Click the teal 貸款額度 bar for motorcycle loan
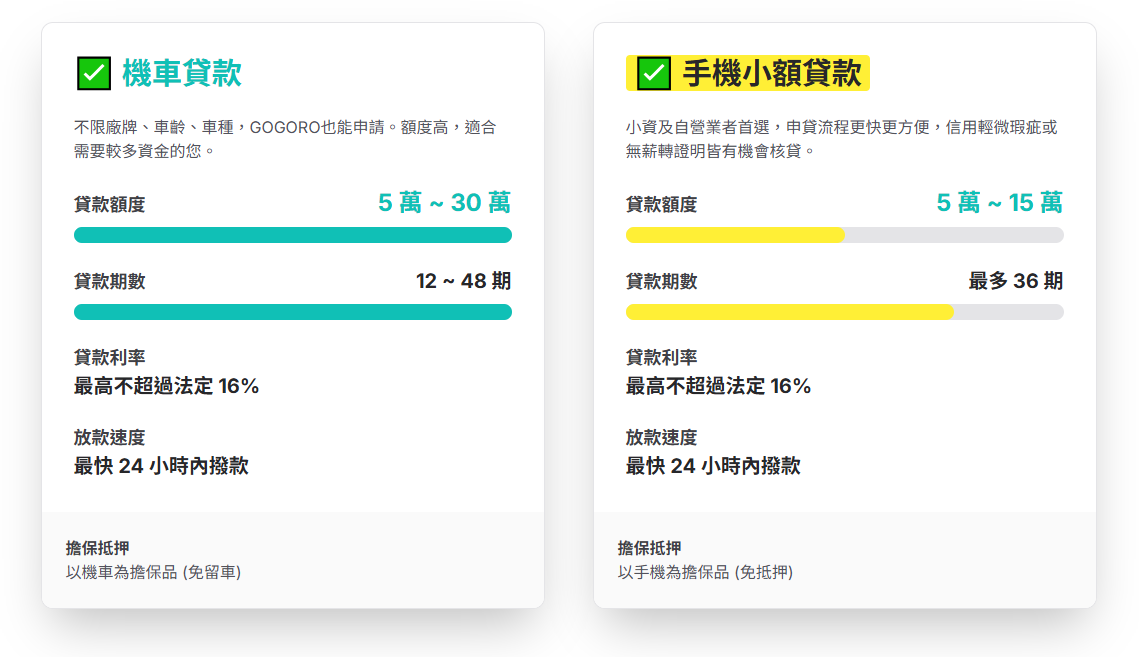 (x=292, y=235)
